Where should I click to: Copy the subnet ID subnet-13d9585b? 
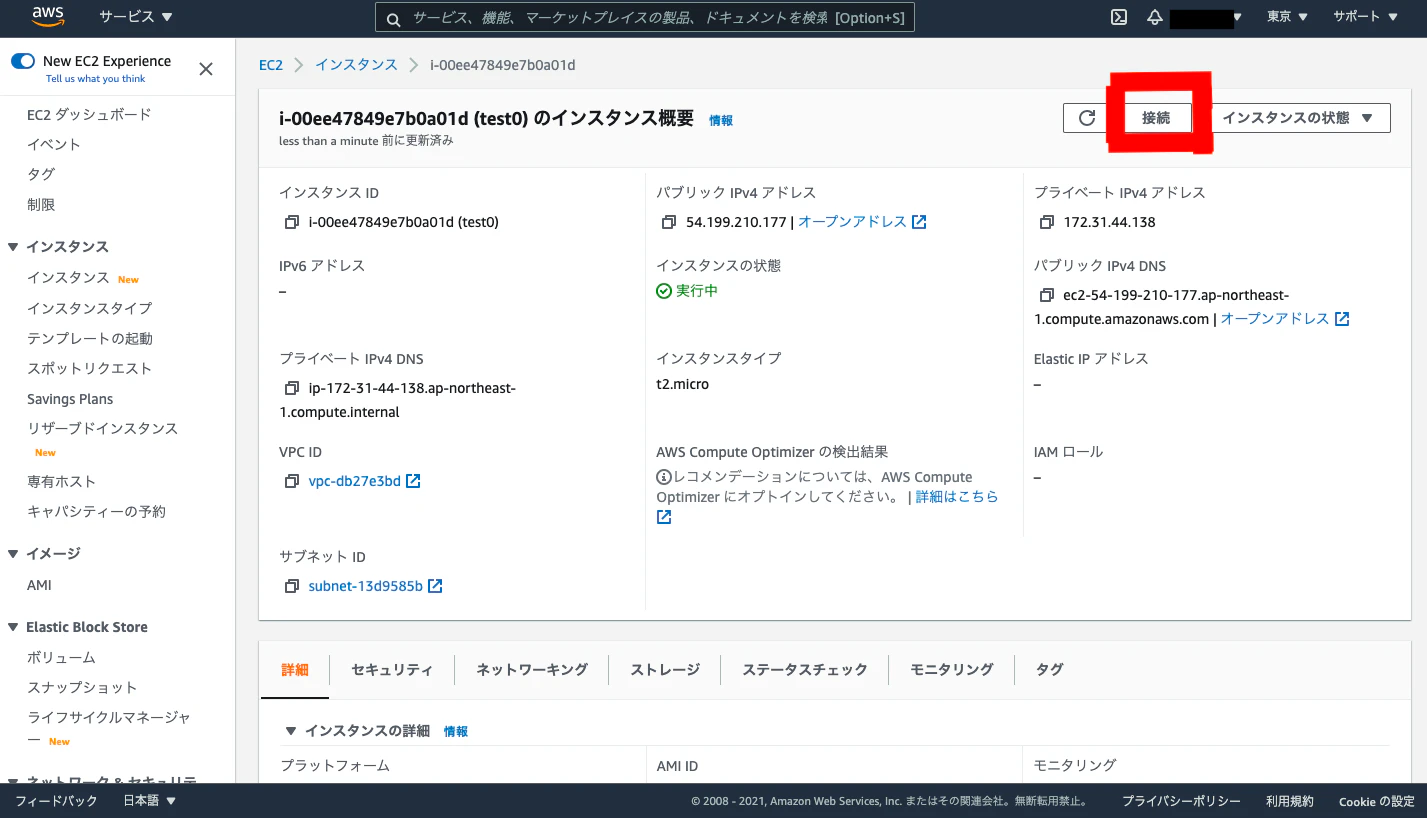pyautogui.click(x=292, y=586)
